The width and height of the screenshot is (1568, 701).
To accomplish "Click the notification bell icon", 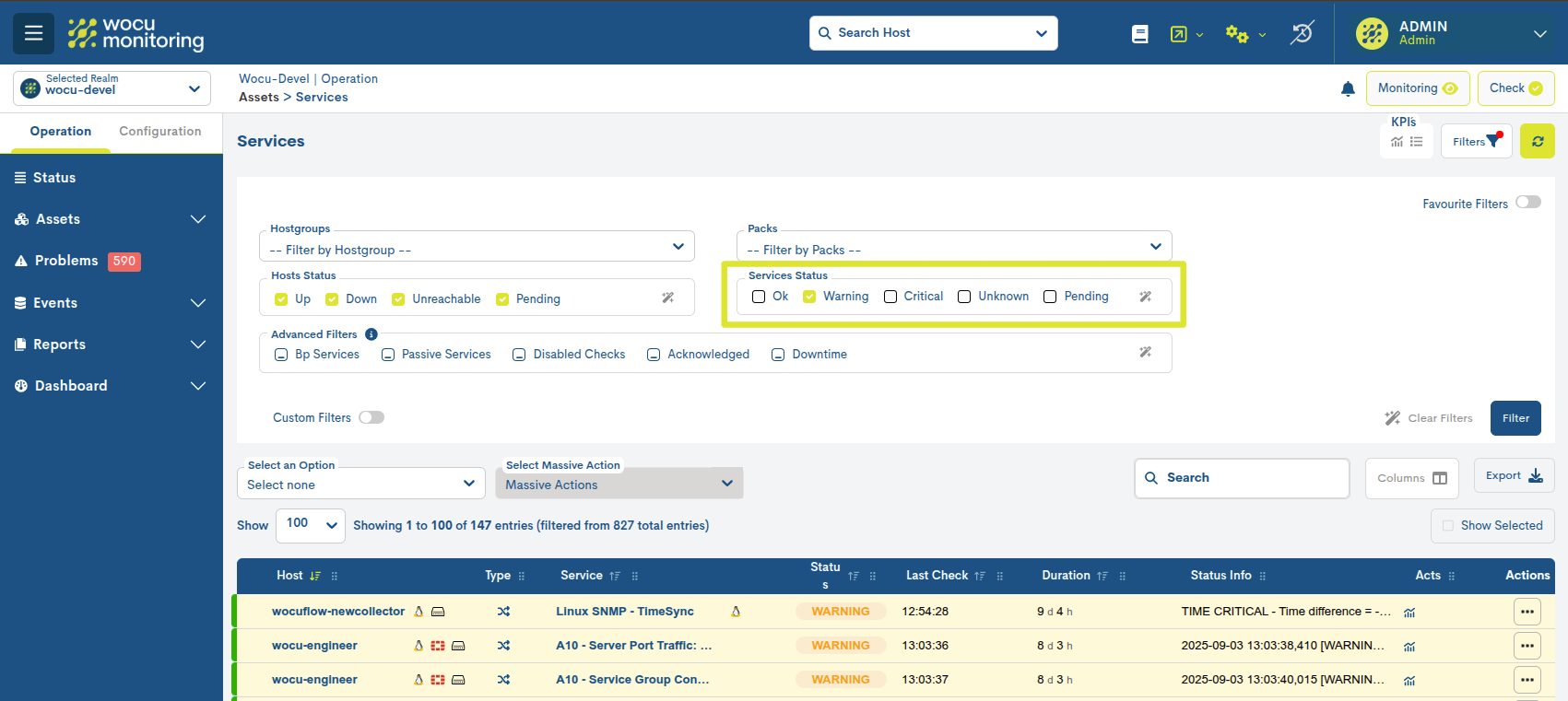I will (x=1347, y=89).
